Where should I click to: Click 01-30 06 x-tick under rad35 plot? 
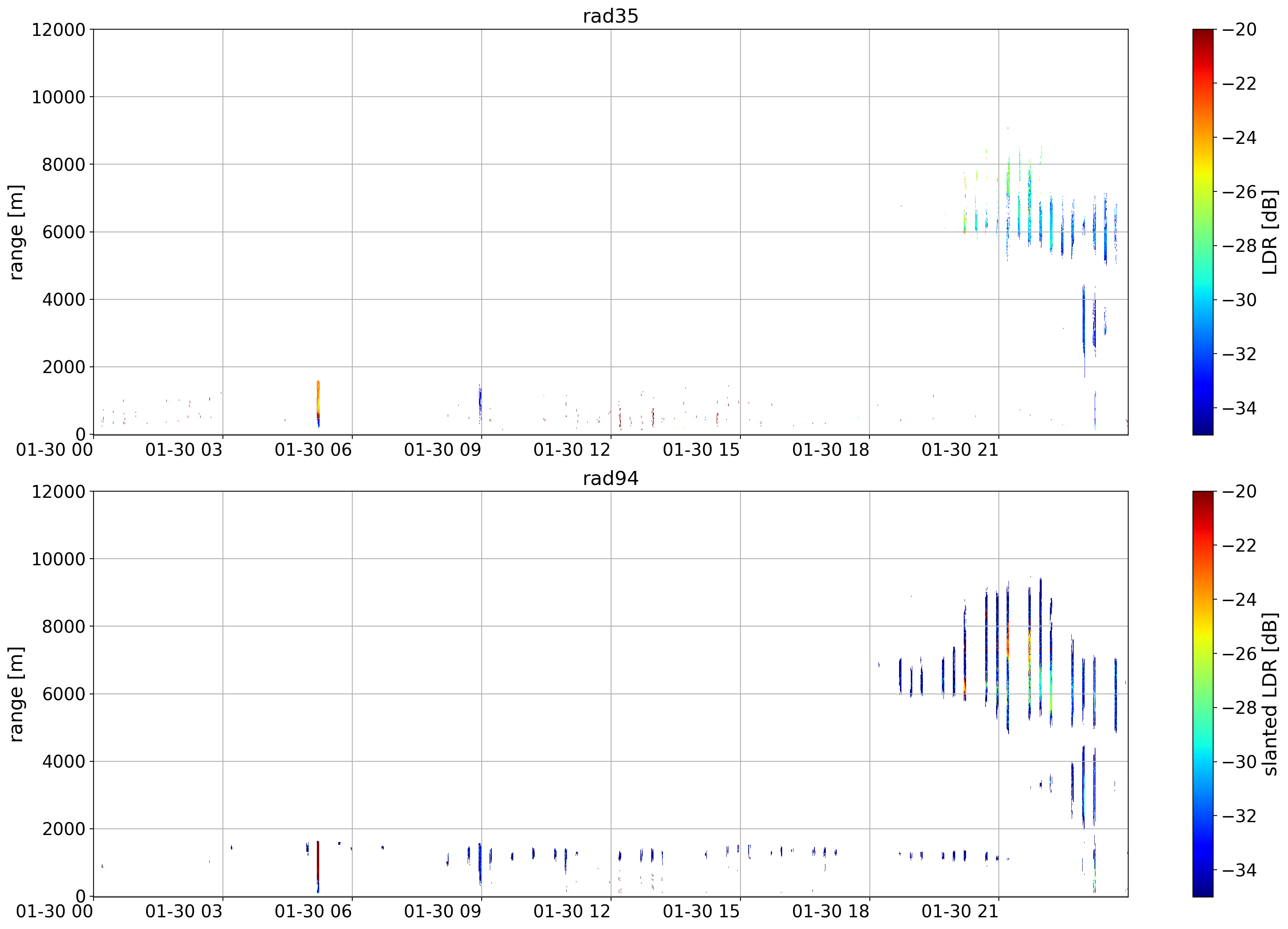click(313, 450)
